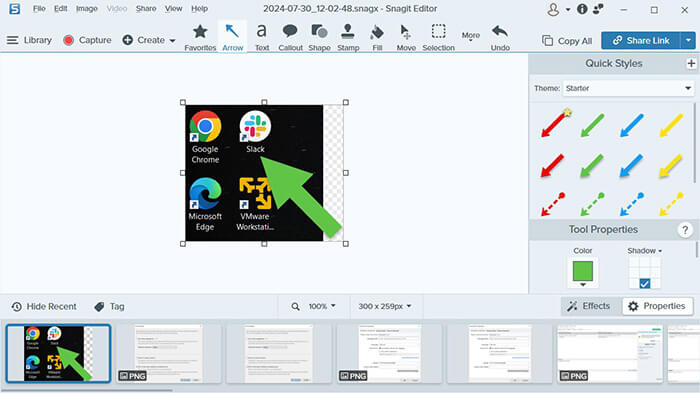
Task: Open the More tools dropdown
Action: coord(471,36)
